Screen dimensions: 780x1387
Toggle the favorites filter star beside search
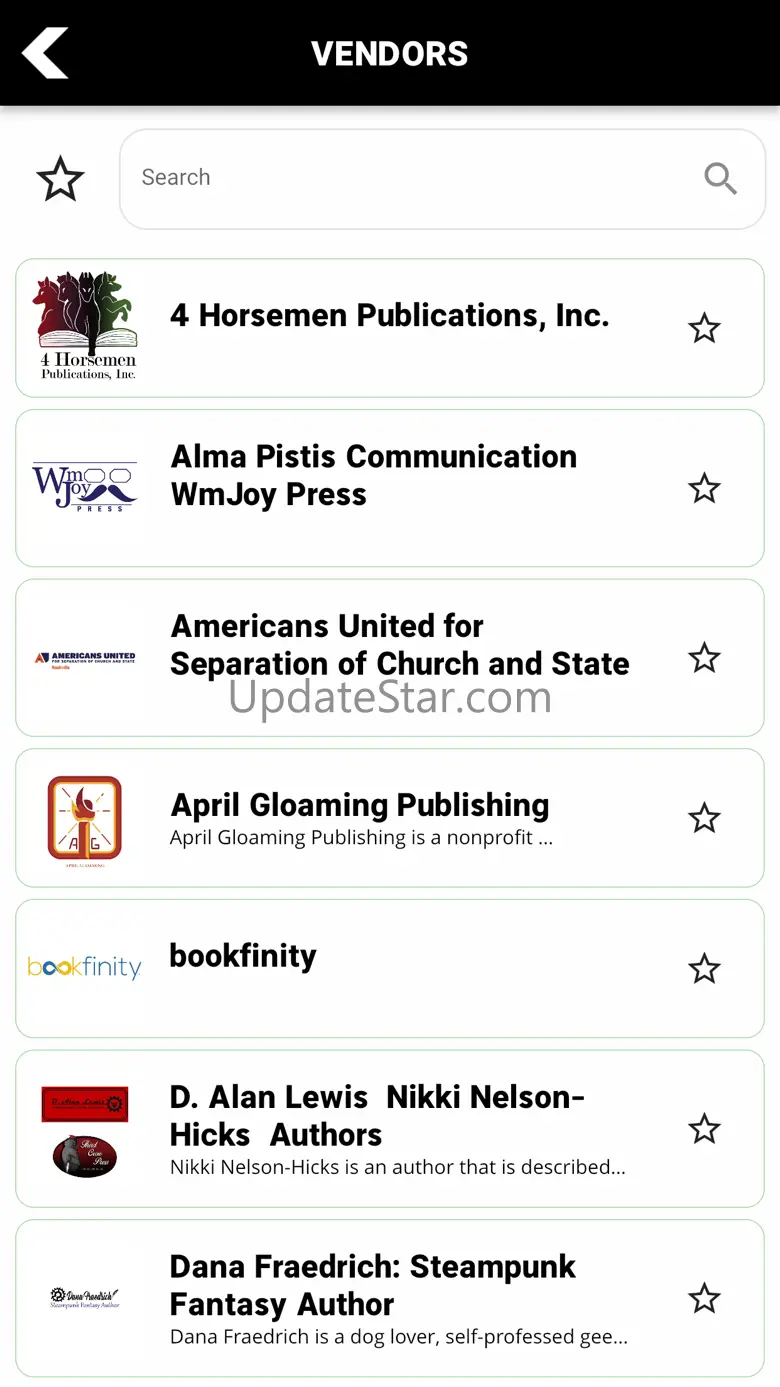coord(60,179)
